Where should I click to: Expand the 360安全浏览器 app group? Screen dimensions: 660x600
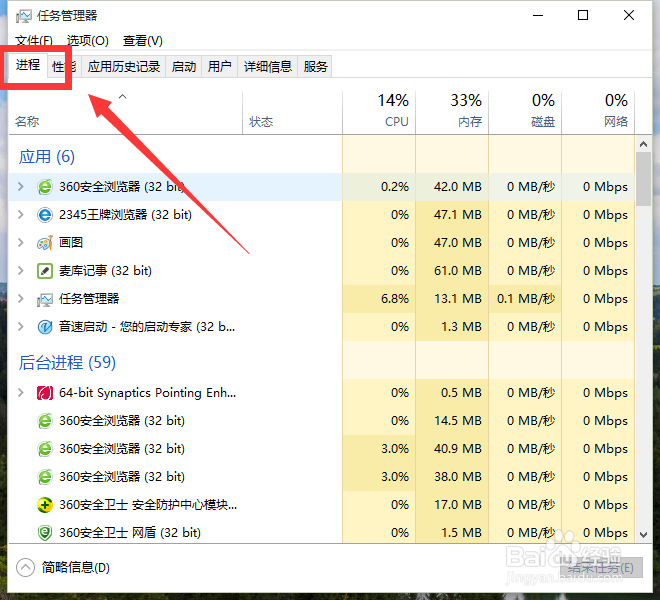tap(21, 187)
